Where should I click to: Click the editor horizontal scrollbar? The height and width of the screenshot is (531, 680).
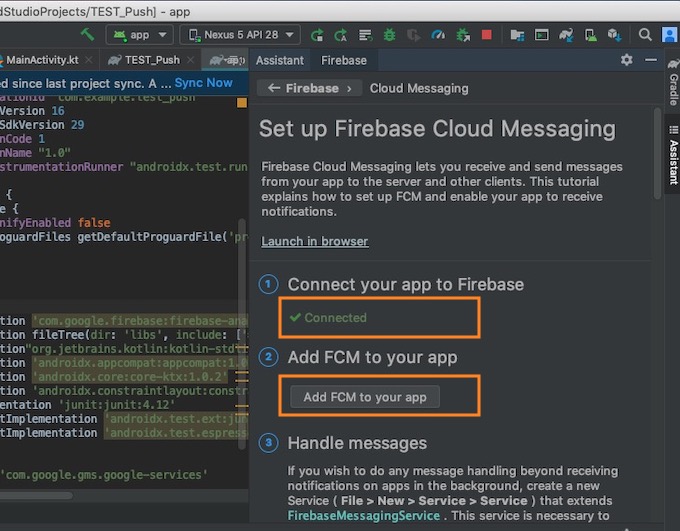point(36,495)
